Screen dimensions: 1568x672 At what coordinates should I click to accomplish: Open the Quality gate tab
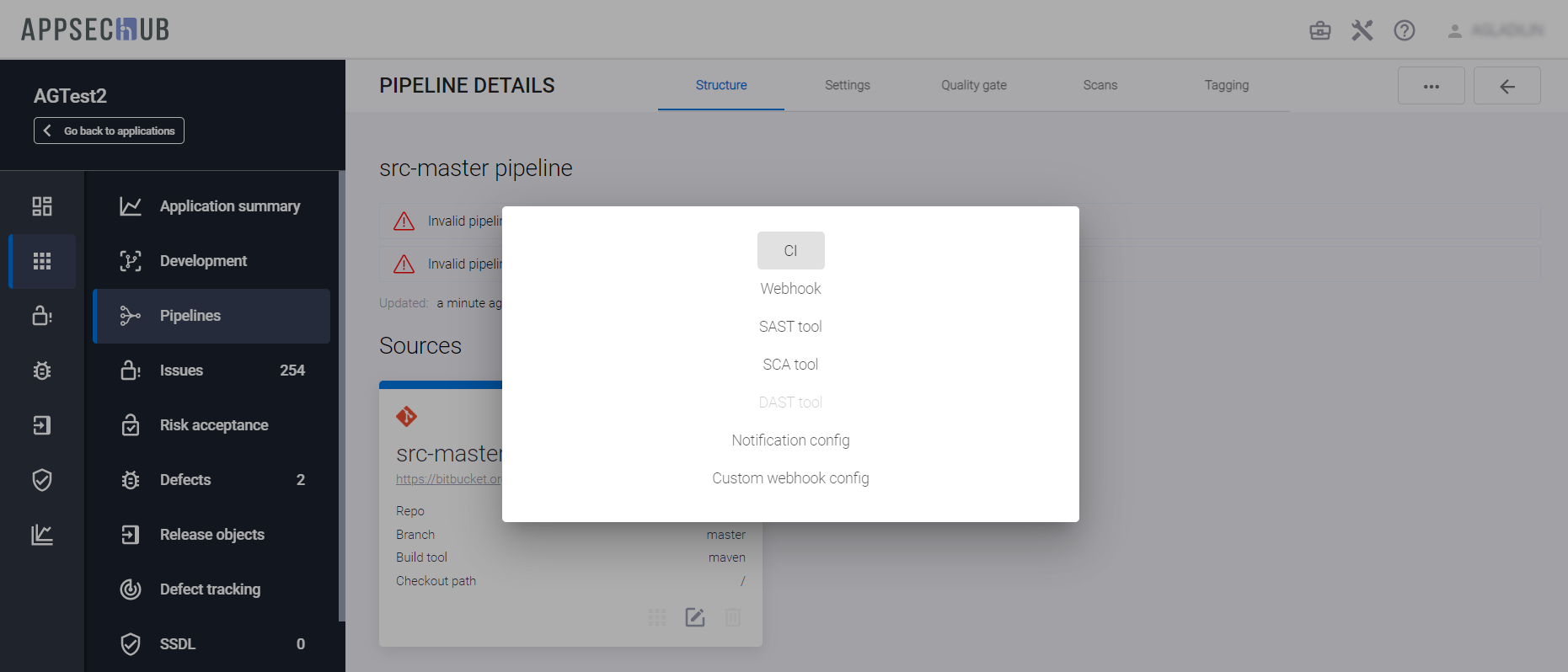tap(973, 85)
